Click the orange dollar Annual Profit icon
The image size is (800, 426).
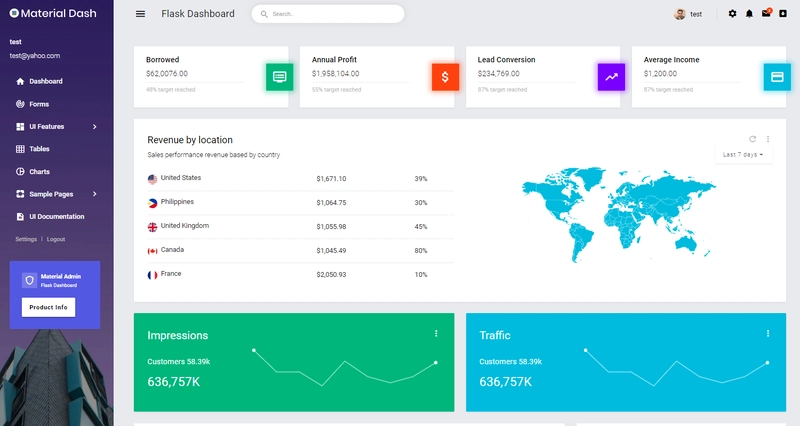(445, 77)
